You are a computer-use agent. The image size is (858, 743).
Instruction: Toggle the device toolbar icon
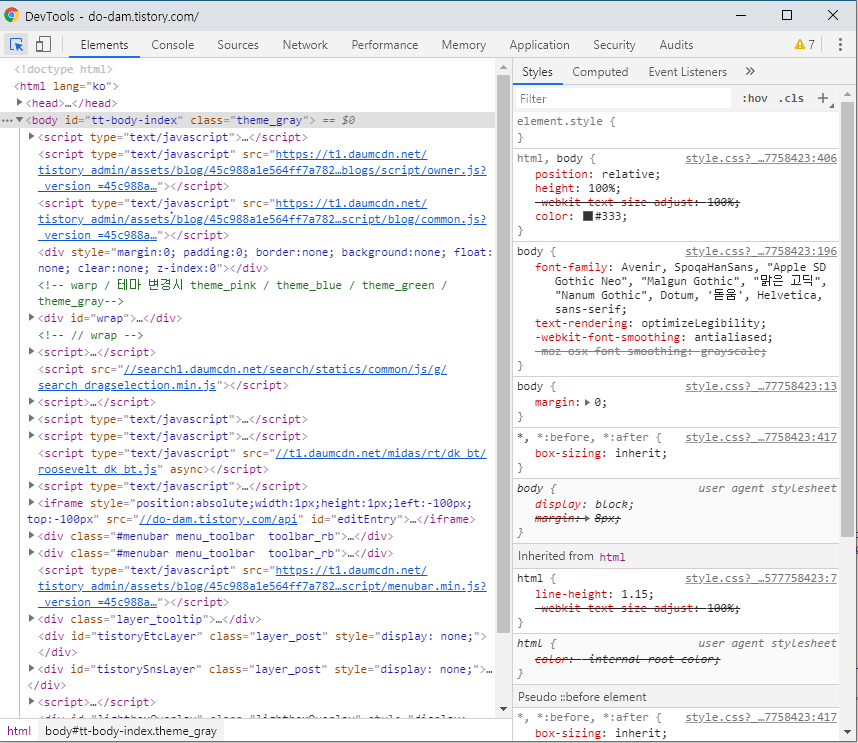tap(43, 45)
